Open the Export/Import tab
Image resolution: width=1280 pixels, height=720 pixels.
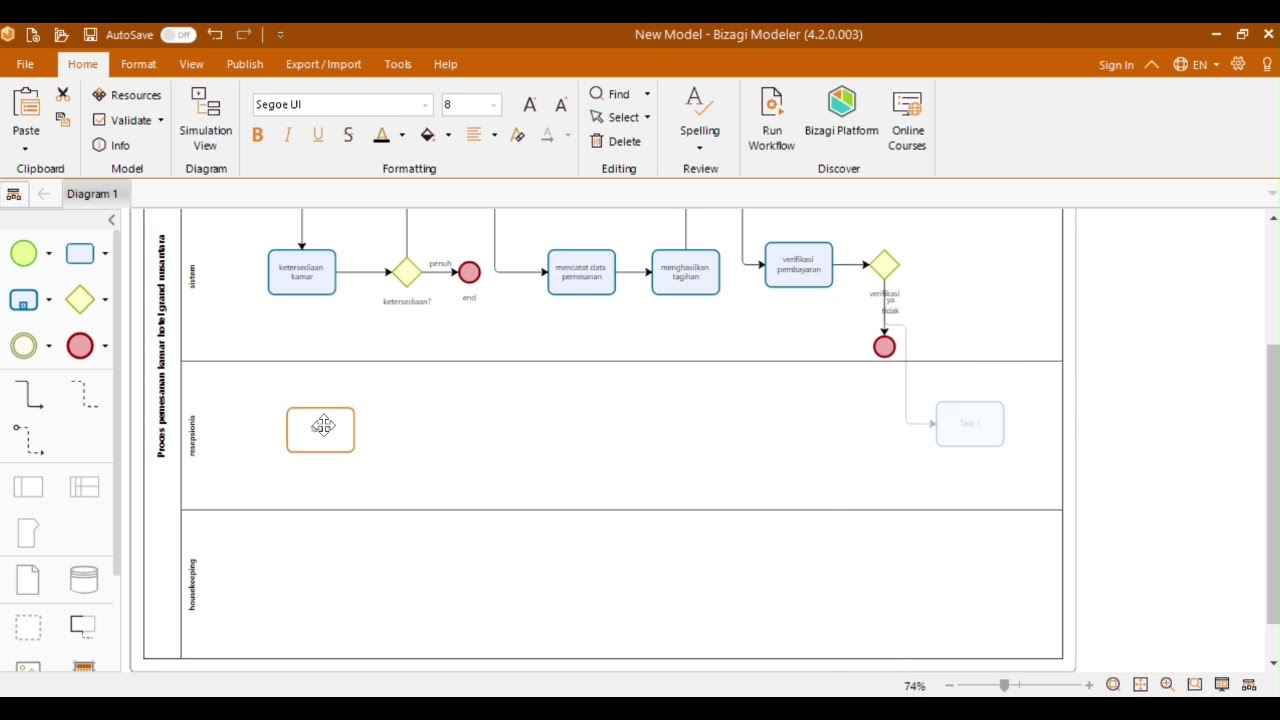324,64
